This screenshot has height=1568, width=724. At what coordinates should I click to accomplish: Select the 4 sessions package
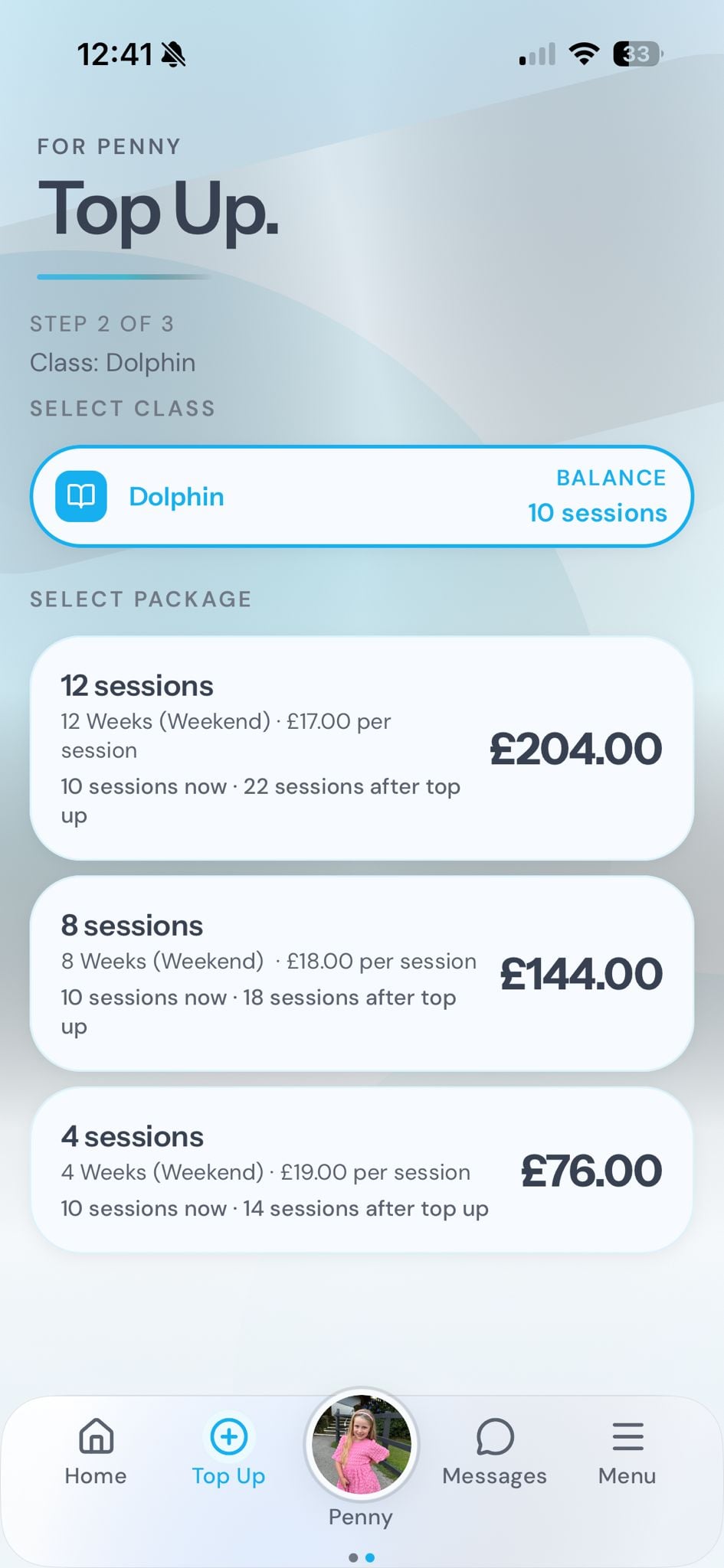362,1170
